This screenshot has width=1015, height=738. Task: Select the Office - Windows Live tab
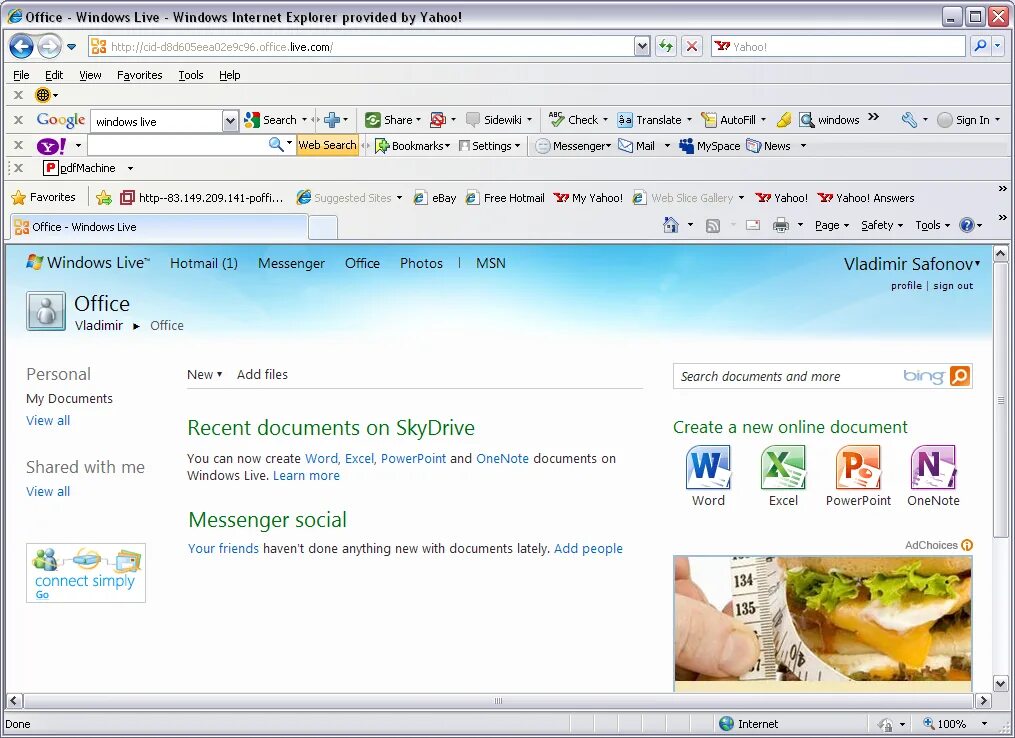pos(159,227)
